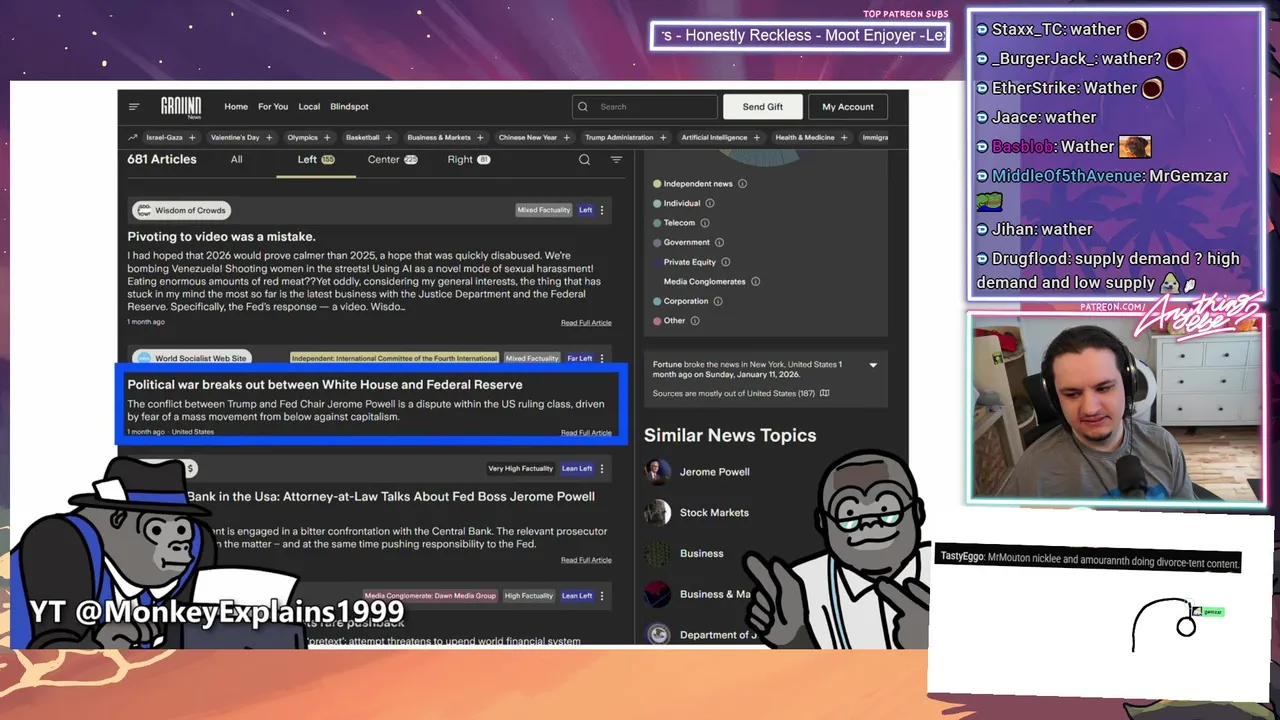Screen dimensions: 1280x720
Task: Open the article filter lines icon
Action: [616, 159]
